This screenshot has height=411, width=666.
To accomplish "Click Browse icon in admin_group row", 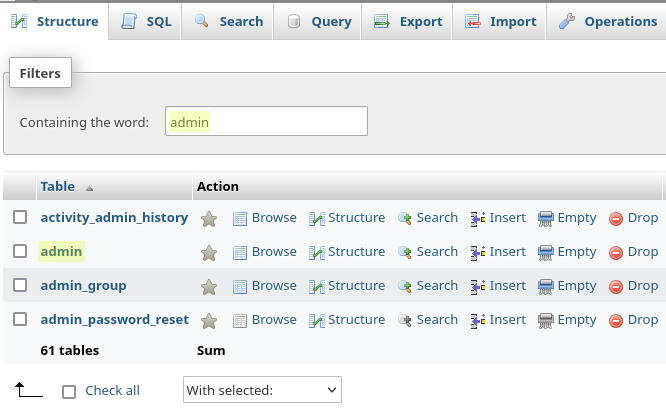I will [x=240, y=287].
